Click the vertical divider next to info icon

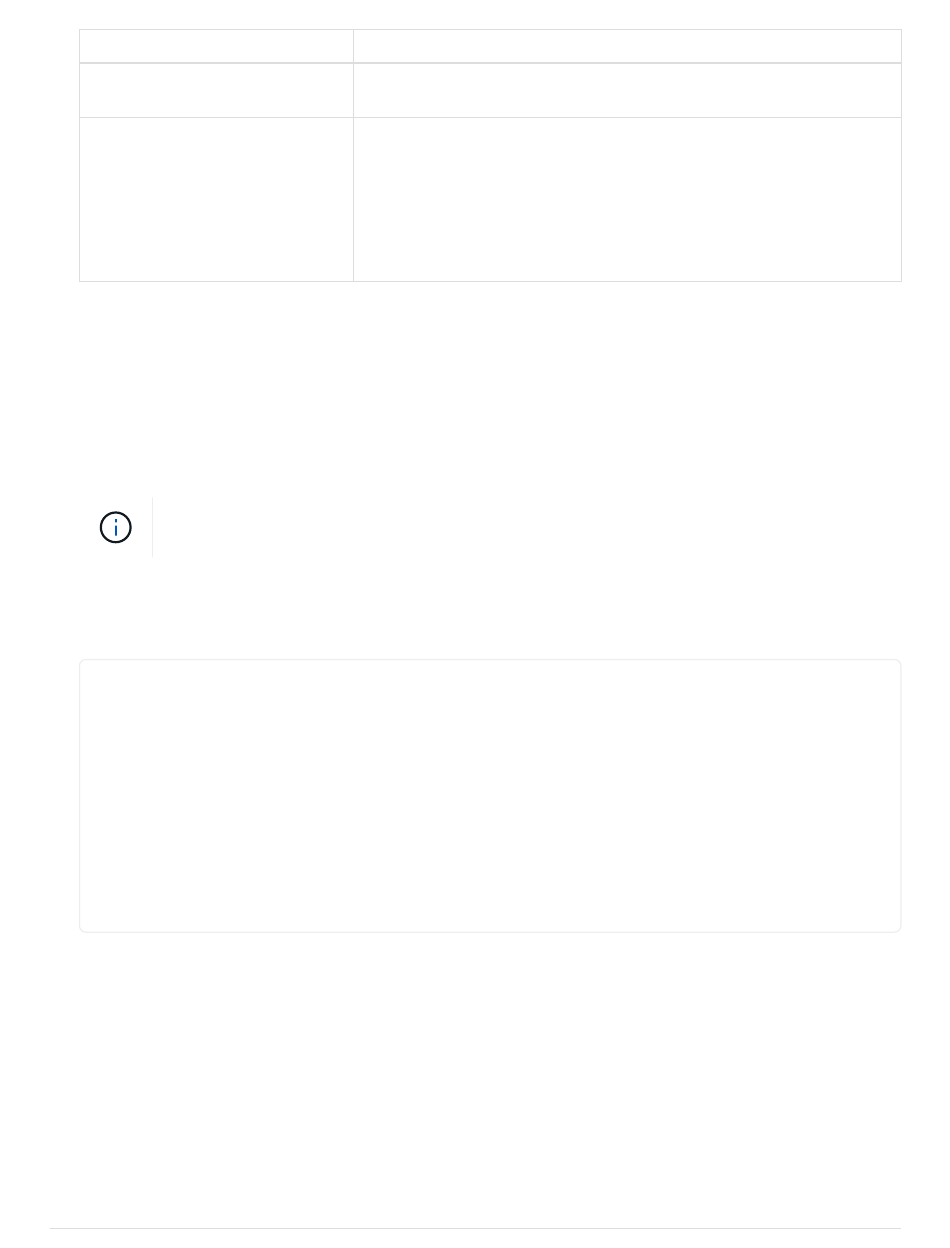(153, 527)
